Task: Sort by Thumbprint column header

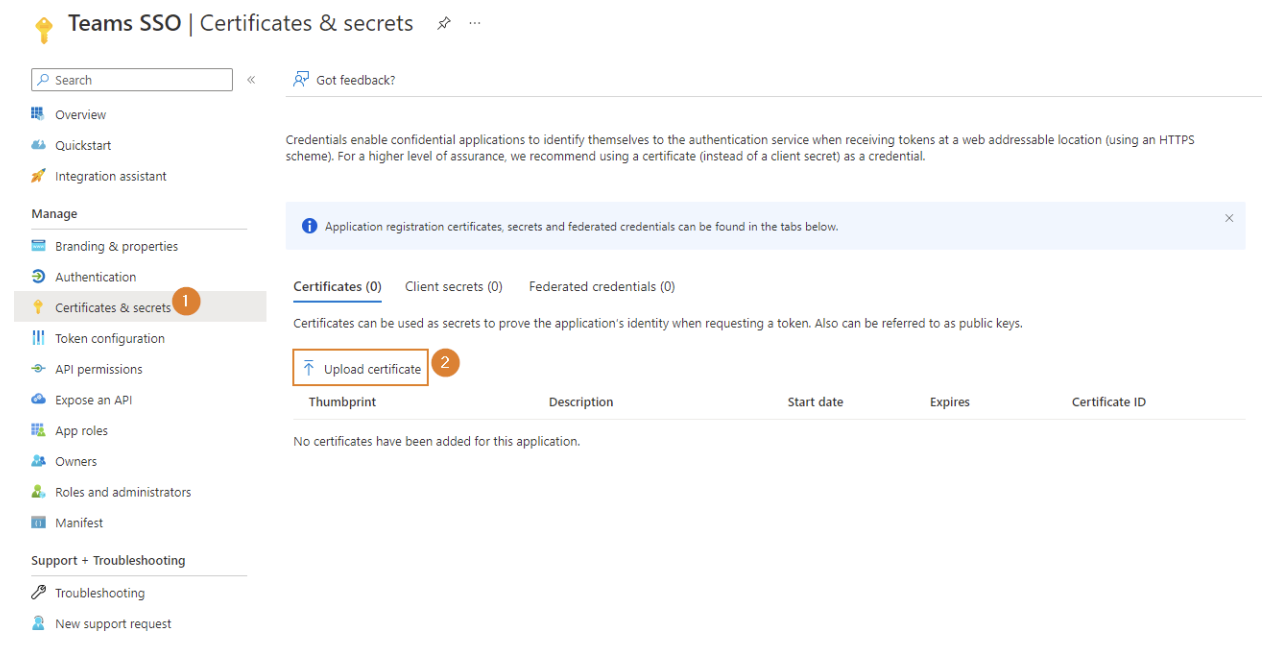Action: 342,402
